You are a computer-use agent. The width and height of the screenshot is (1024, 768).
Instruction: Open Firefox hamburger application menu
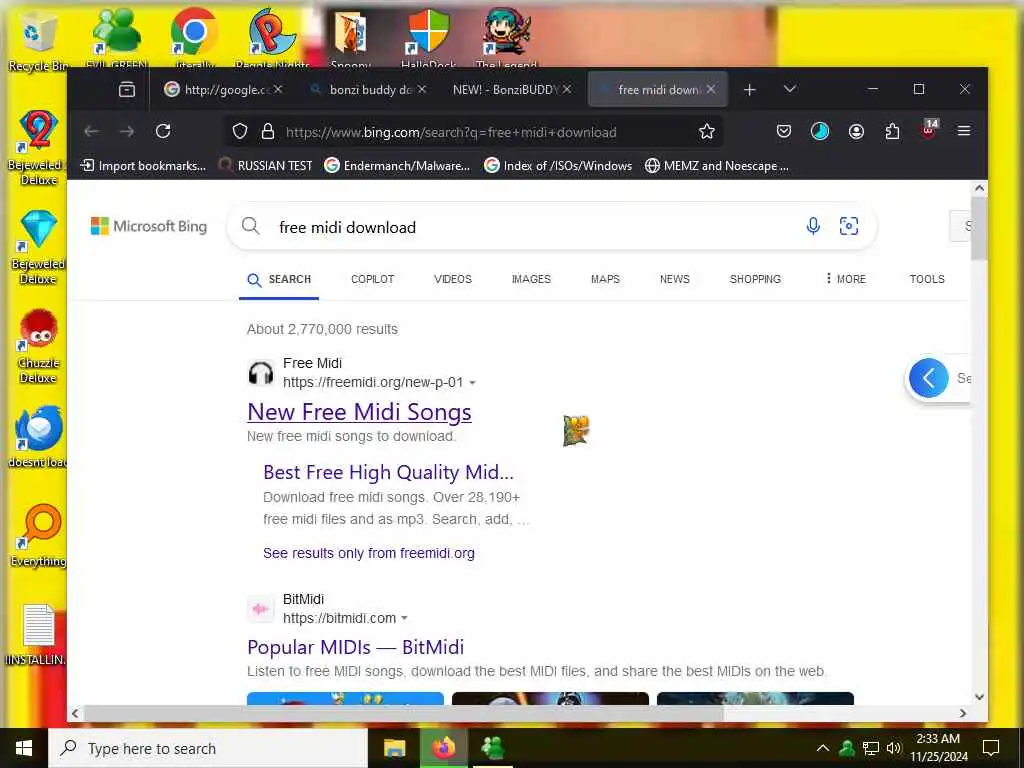964,131
